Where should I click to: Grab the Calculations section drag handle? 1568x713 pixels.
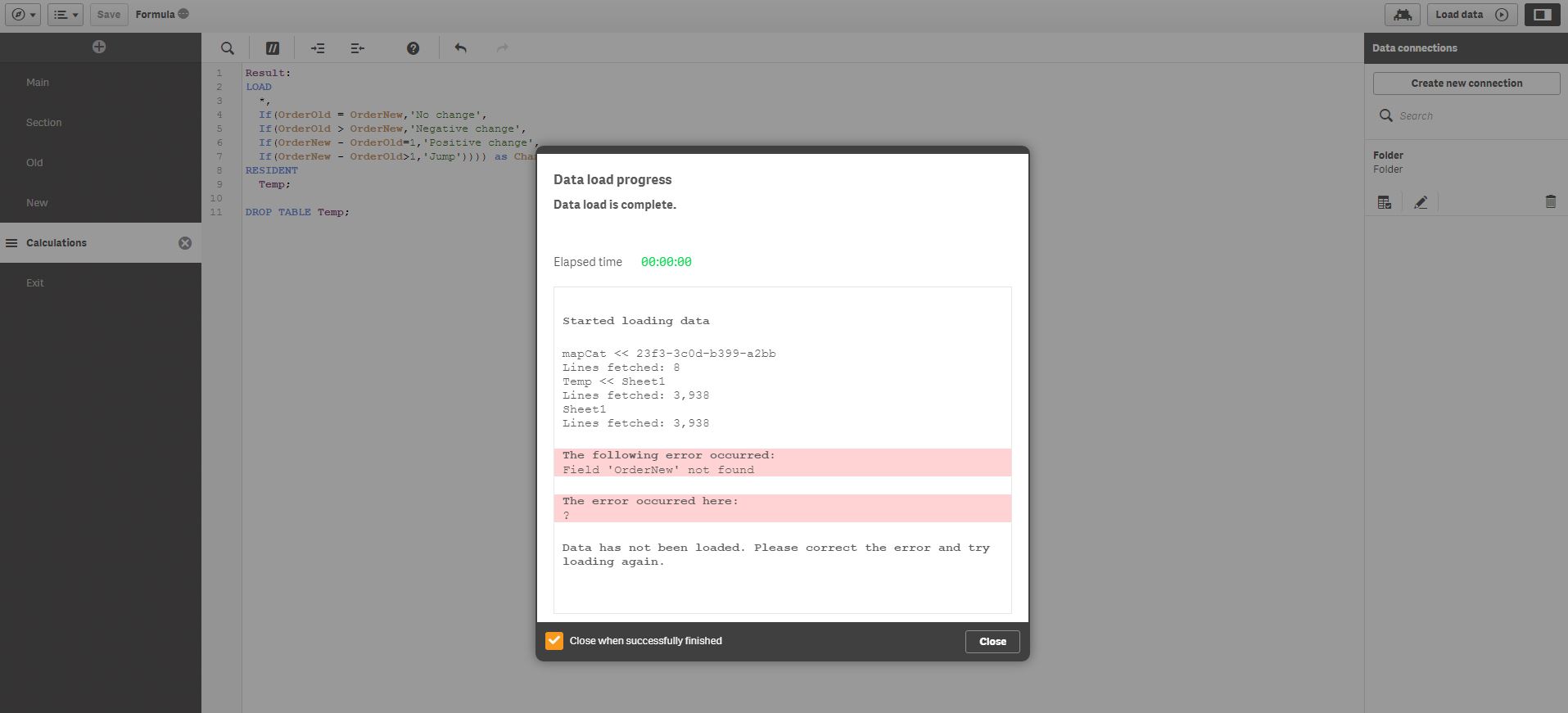click(x=11, y=243)
